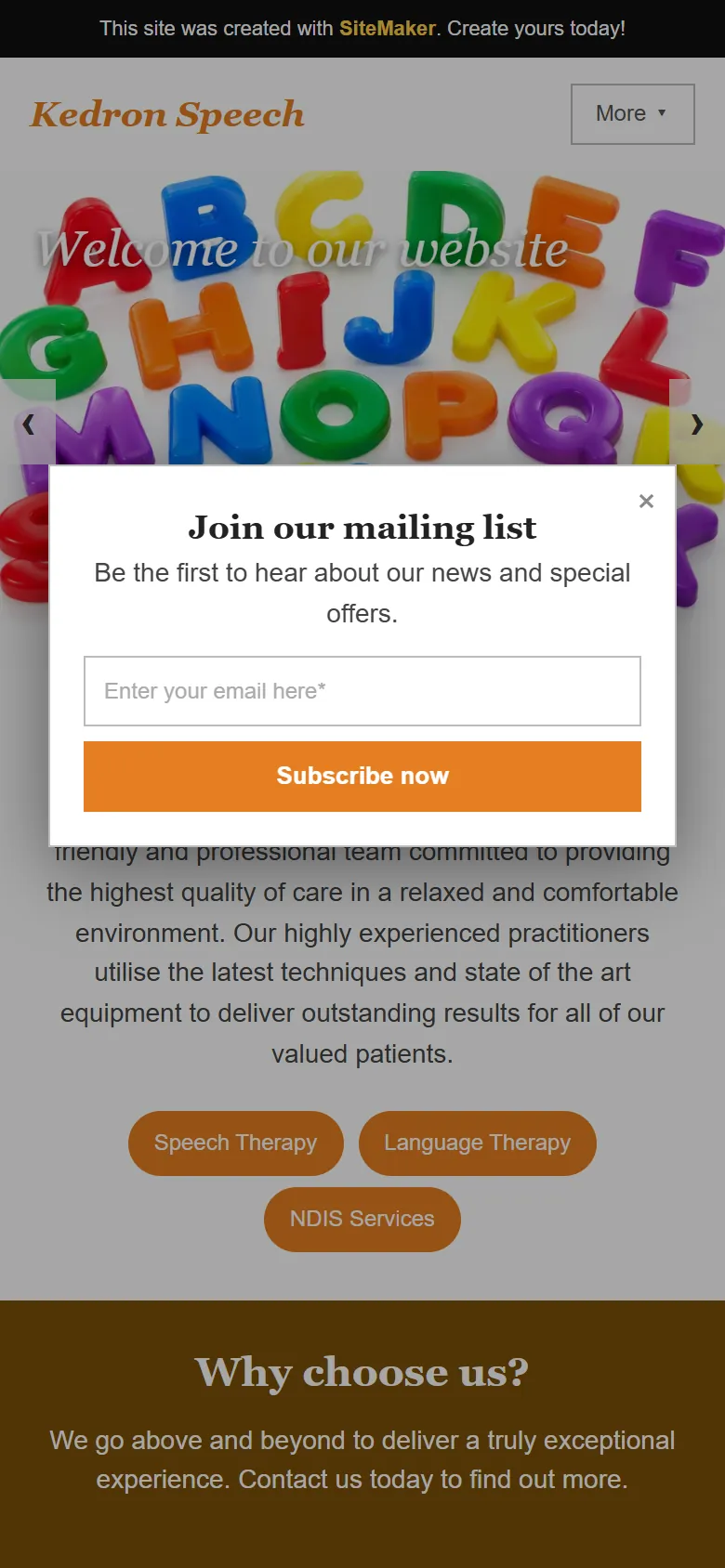This screenshot has width=725, height=1568.
Task: Click the colorful alphabet letters slide image
Action: click(362, 316)
